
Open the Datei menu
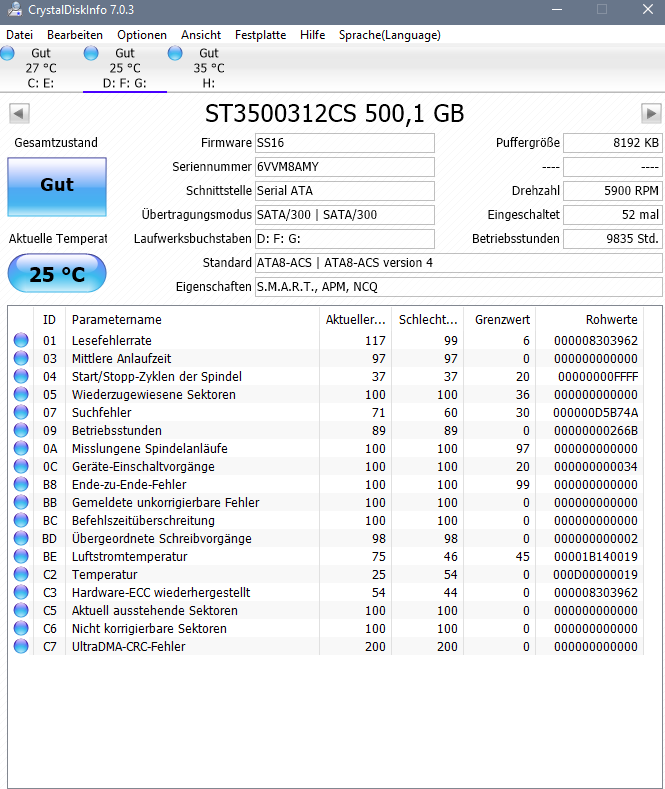point(20,35)
